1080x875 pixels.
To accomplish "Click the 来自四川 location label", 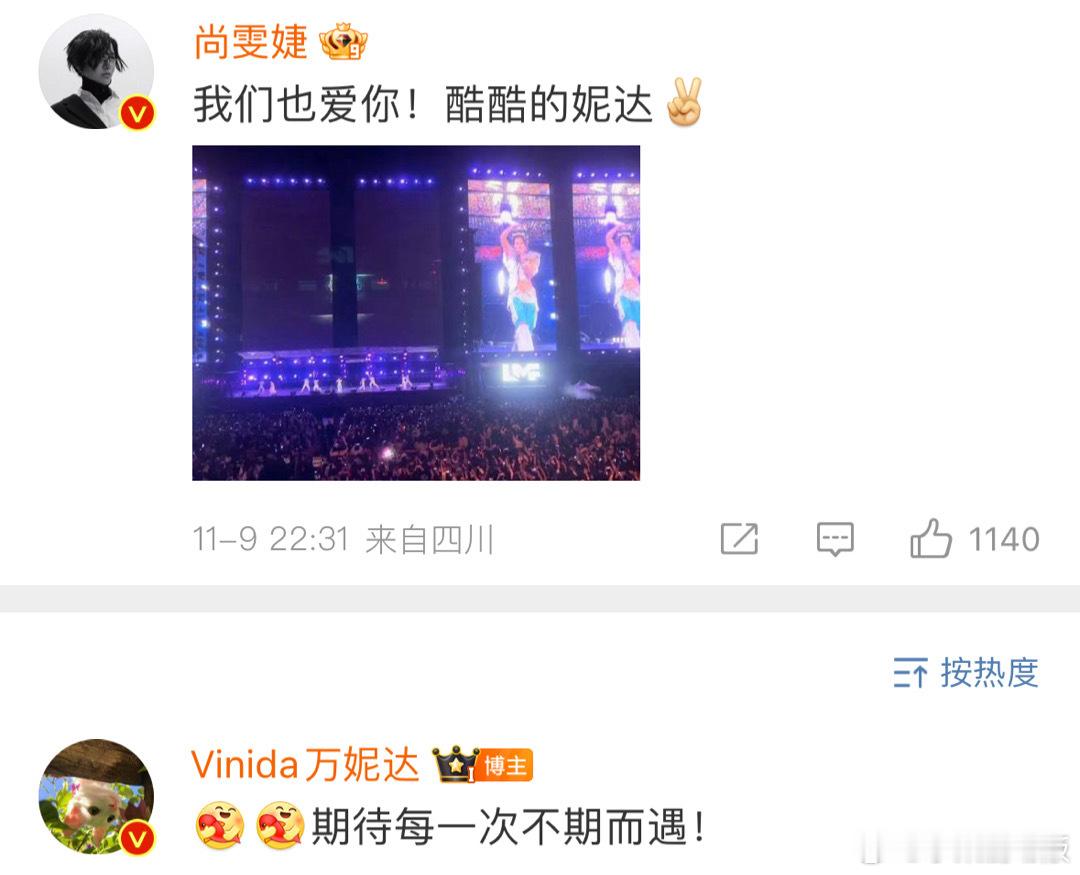I will (x=429, y=539).
